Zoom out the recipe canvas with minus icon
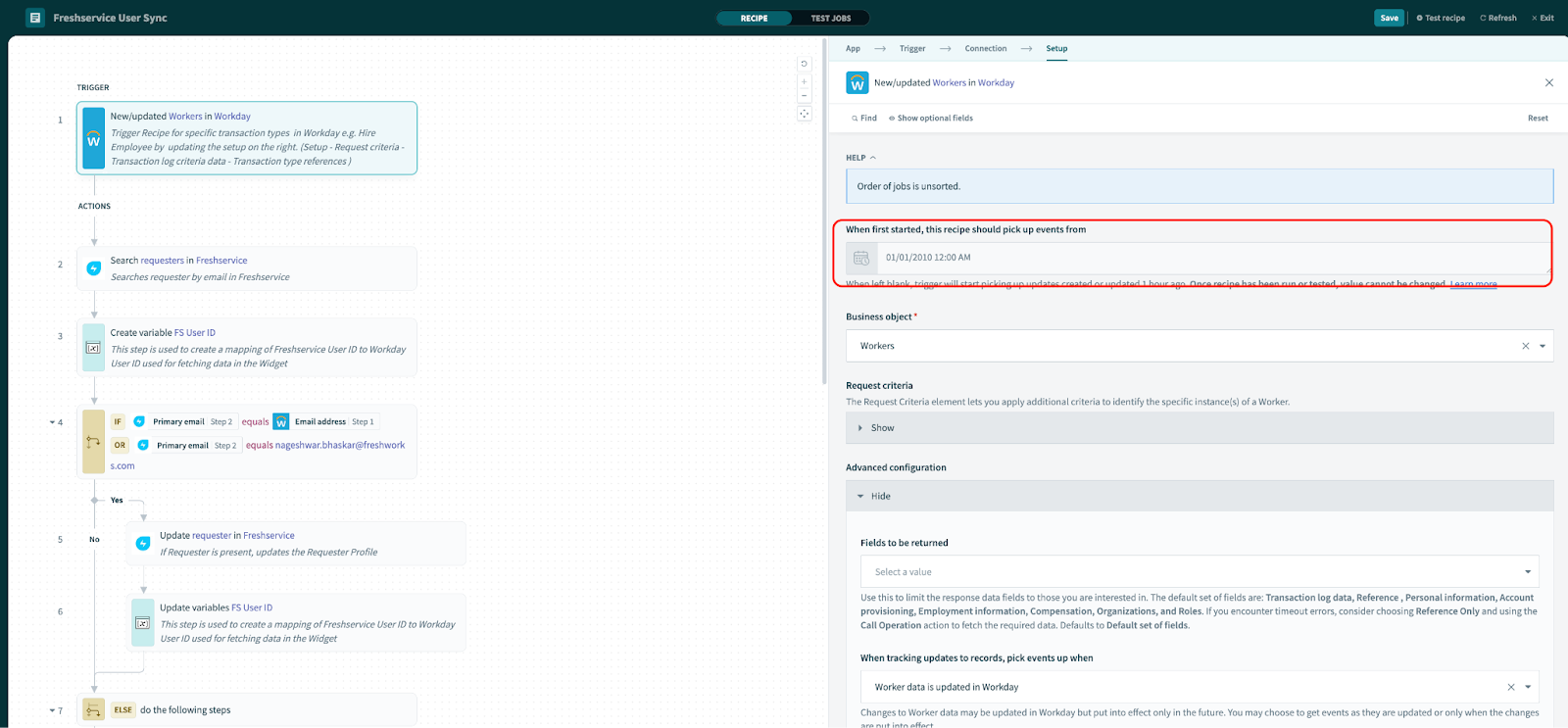 click(805, 96)
